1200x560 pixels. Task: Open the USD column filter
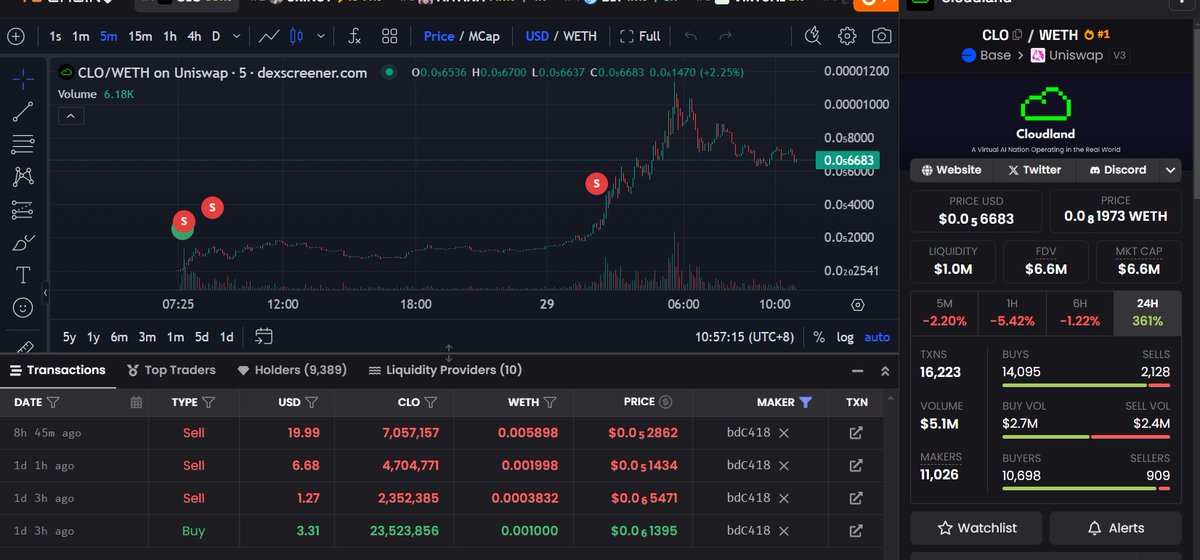point(312,402)
